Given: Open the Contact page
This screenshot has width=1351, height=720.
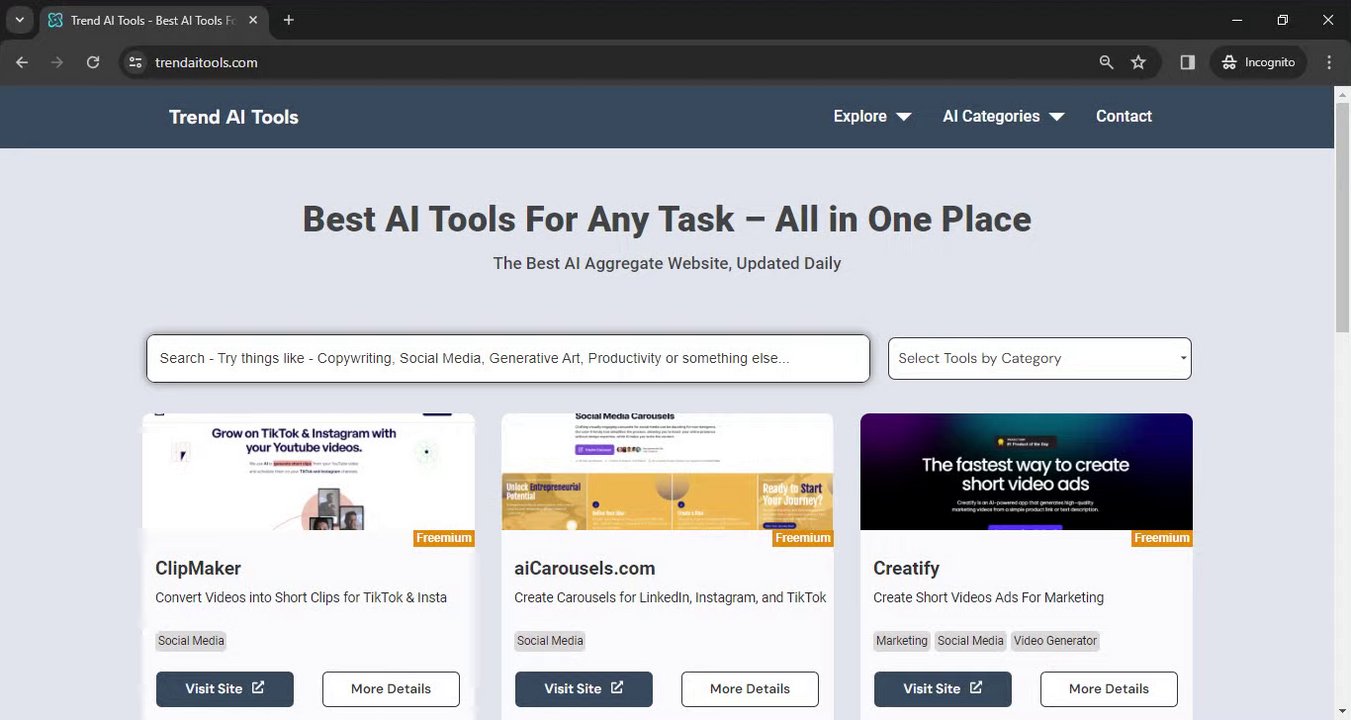Looking at the screenshot, I should pos(1124,116).
